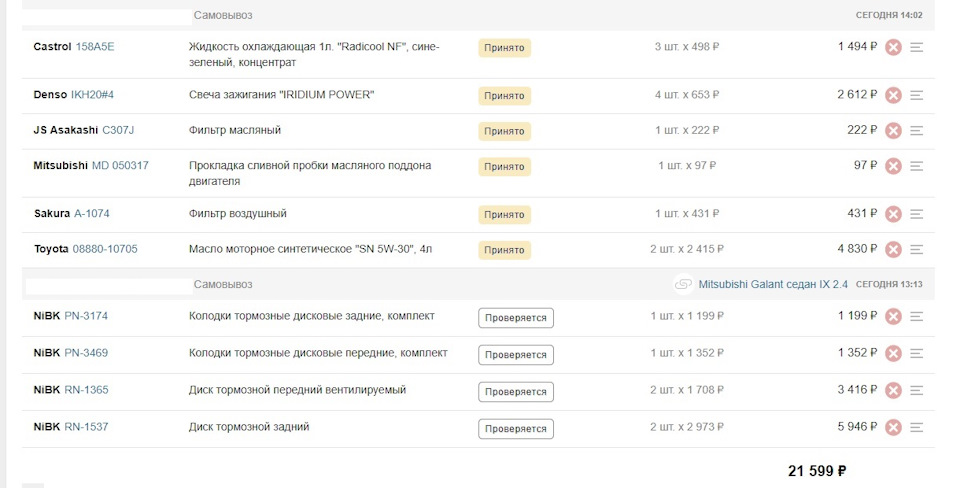Open part number 158A5E link
The height and width of the screenshot is (488, 960).
click(95, 47)
